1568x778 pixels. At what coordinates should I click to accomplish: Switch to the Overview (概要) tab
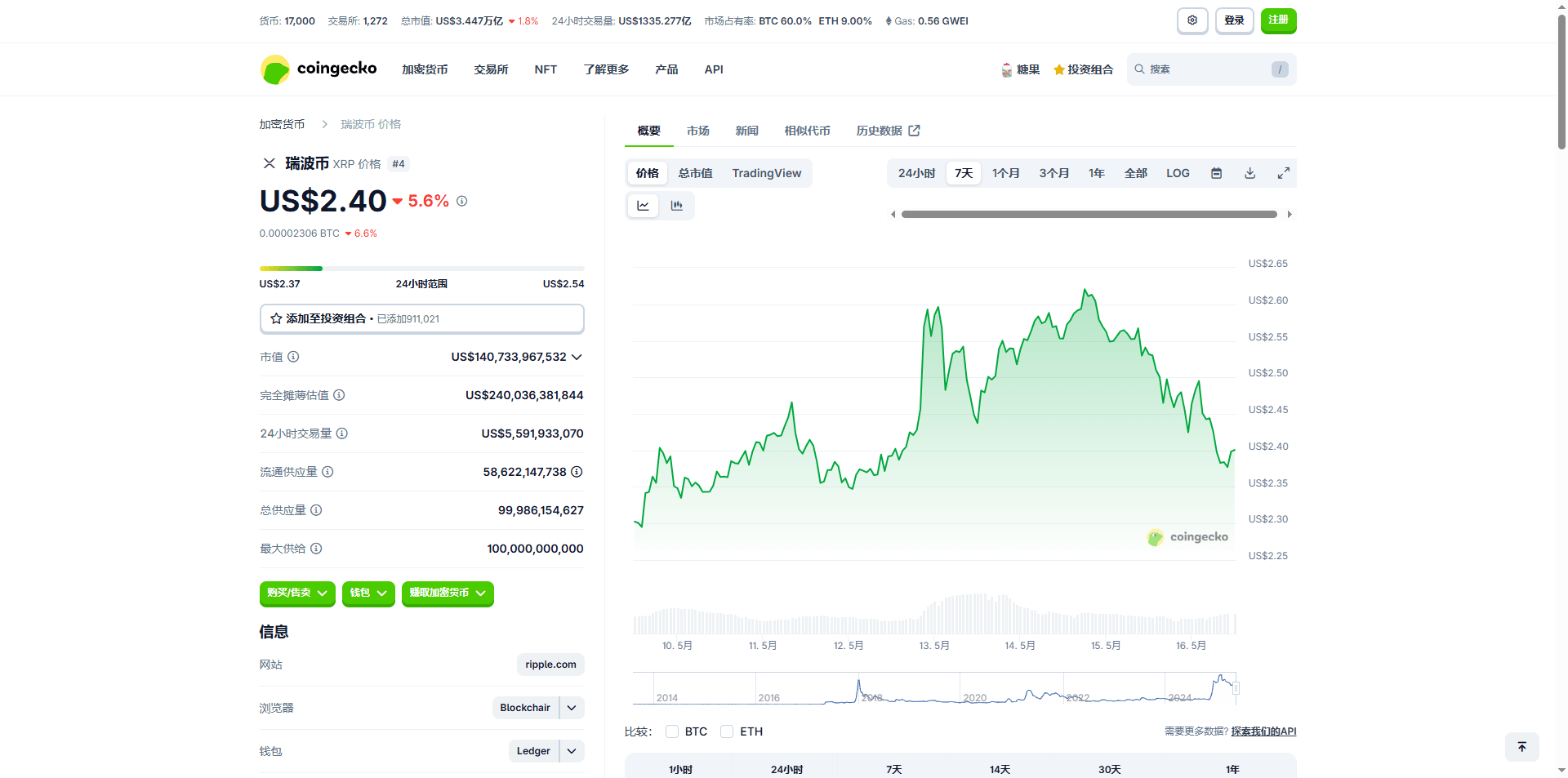click(648, 131)
